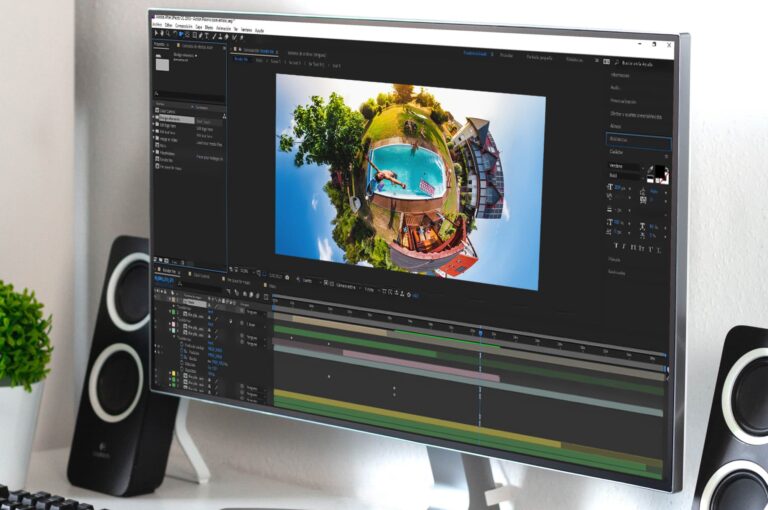Screen dimensions: 768x510
Task: Take a snapshot with viewer camera icon
Action: 287,277
